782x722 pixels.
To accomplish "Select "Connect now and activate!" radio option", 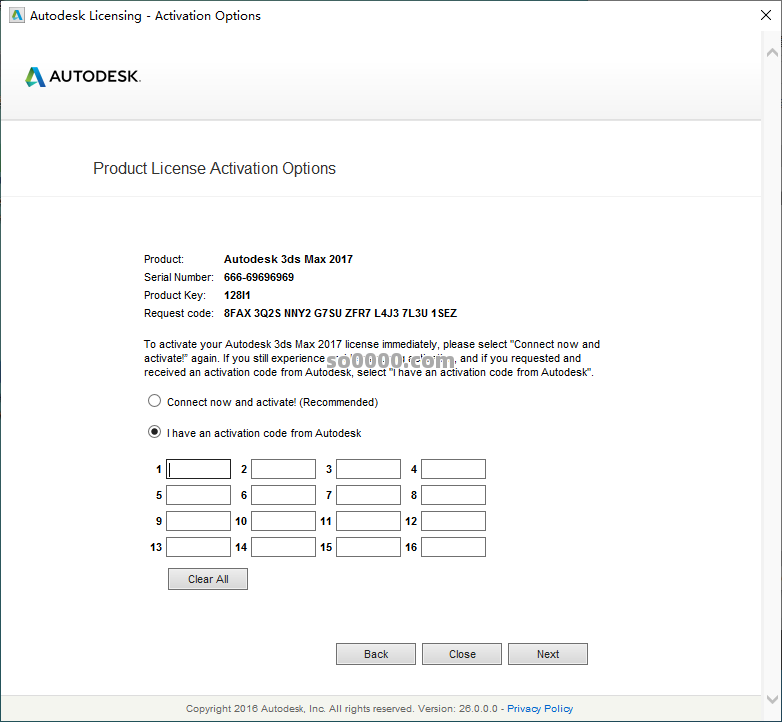I will tap(154, 402).
